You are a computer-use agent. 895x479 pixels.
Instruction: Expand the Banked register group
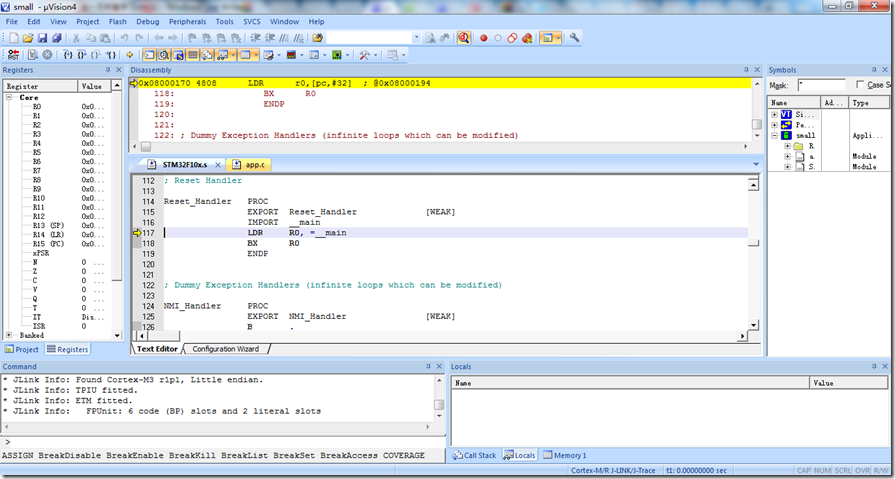click(9, 335)
